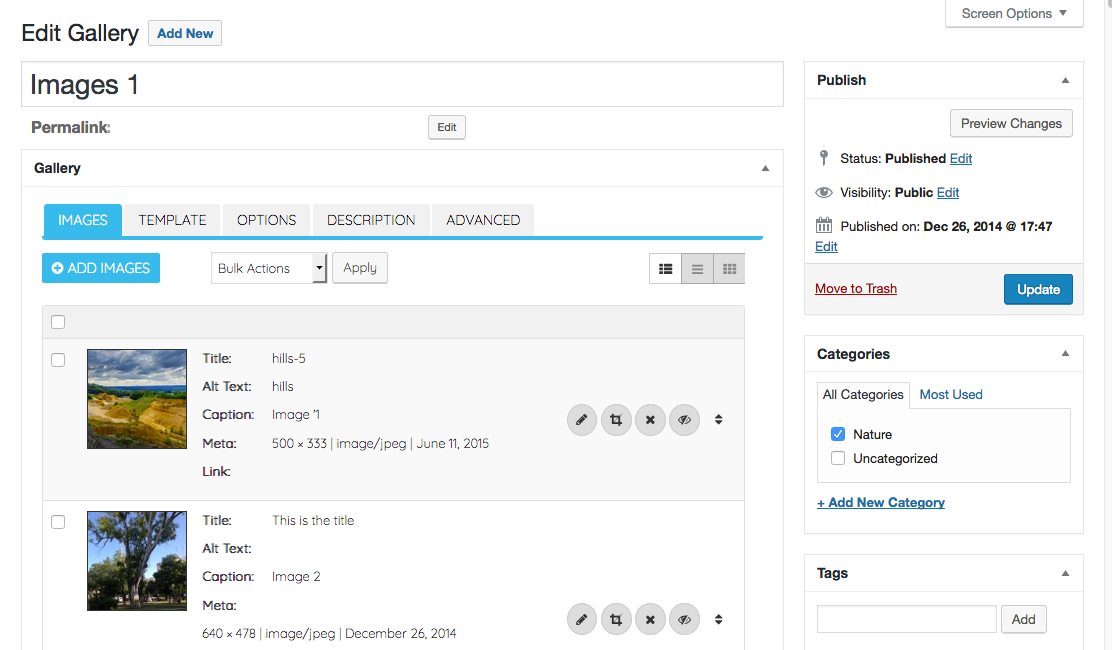Uncheck the Nature category checkbox
This screenshot has height=650, width=1112.
(x=838, y=435)
